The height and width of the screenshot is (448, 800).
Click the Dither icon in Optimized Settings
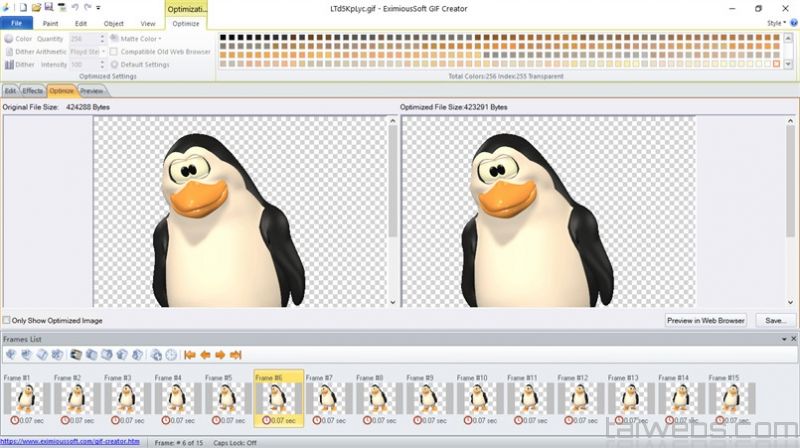[x=9, y=64]
